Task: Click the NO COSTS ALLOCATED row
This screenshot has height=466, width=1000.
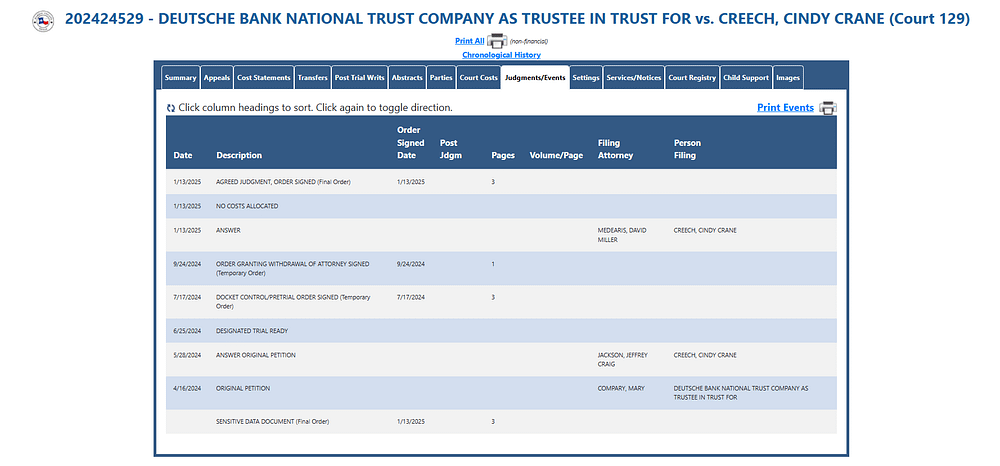Action: pyautogui.click(x=501, y=206)
